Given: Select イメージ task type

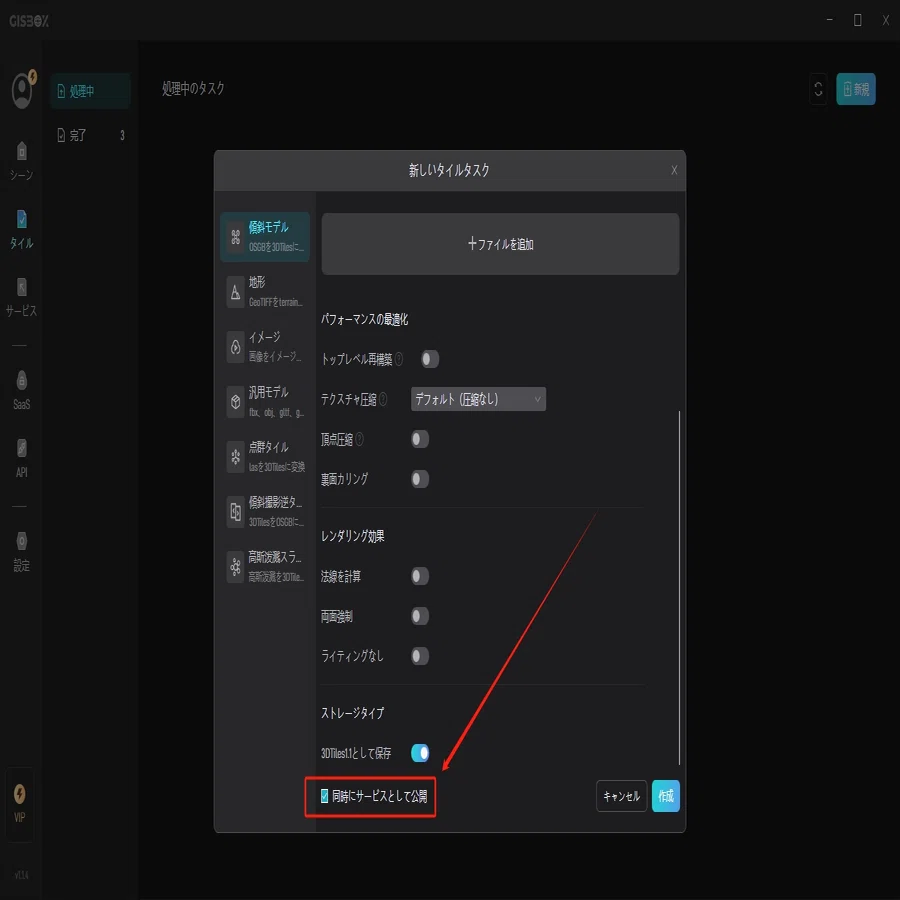Looking at the screenshot, I should point(265,347).
